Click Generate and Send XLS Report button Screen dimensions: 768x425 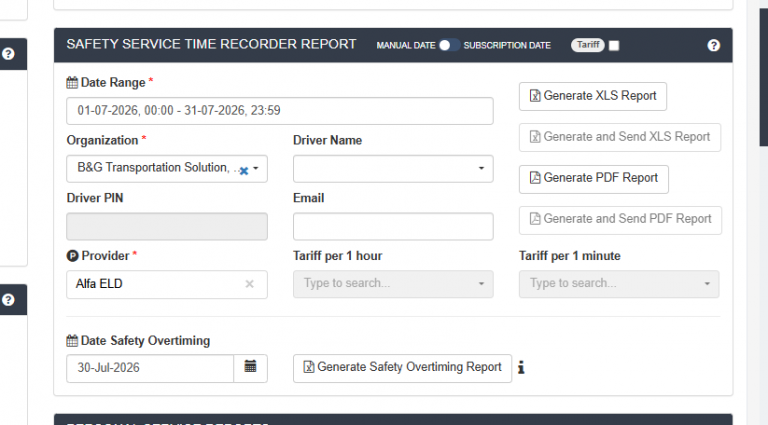[620, 137]
